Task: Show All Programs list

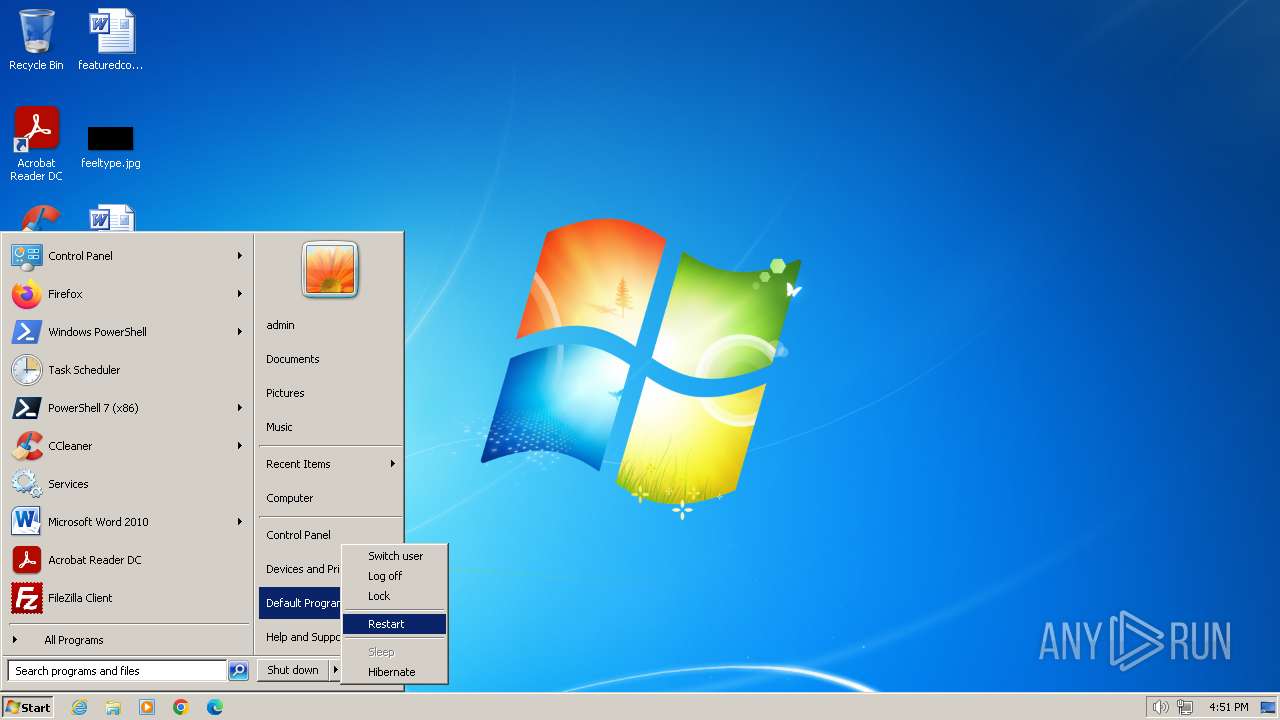Action: [x=127, y=640]
